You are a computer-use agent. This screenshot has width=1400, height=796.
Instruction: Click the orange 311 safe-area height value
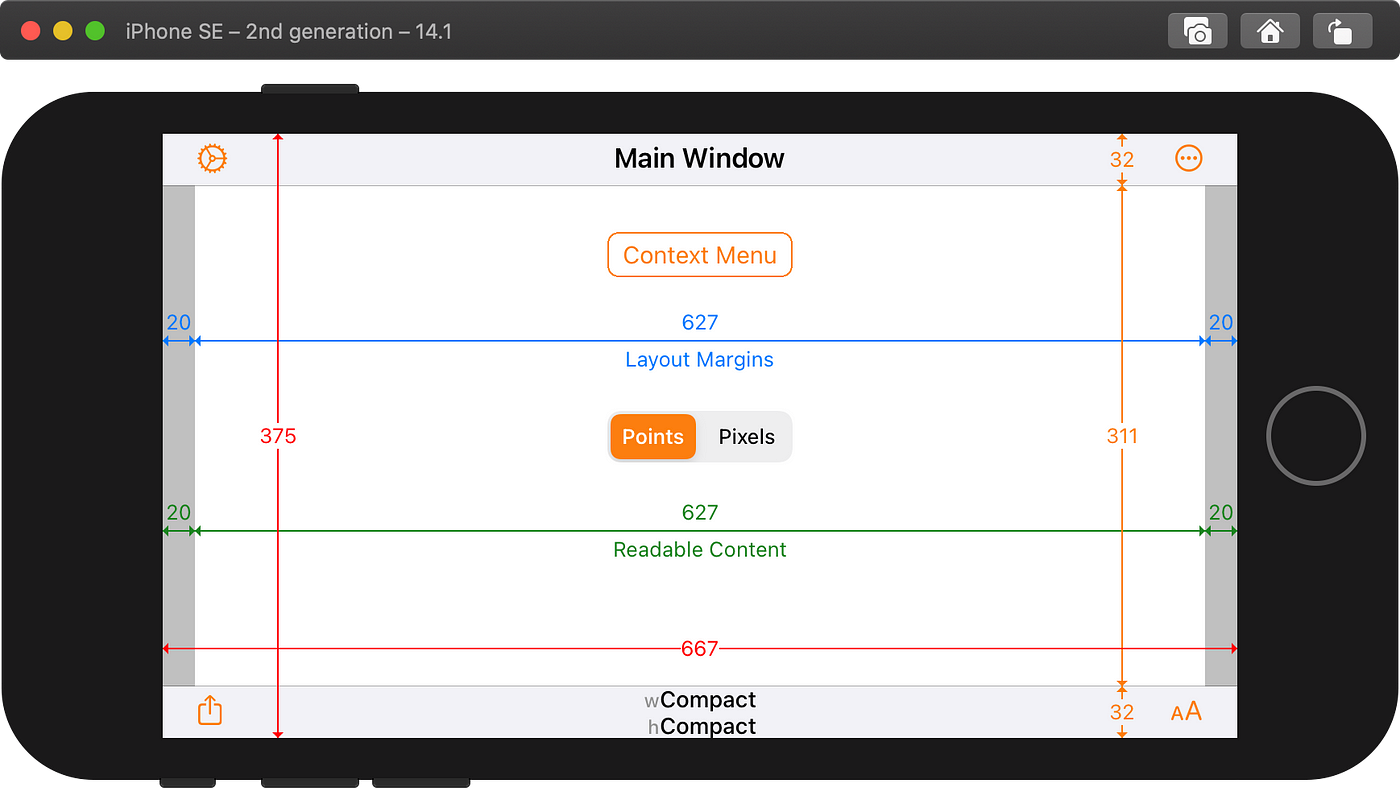tap(1122, 436)
